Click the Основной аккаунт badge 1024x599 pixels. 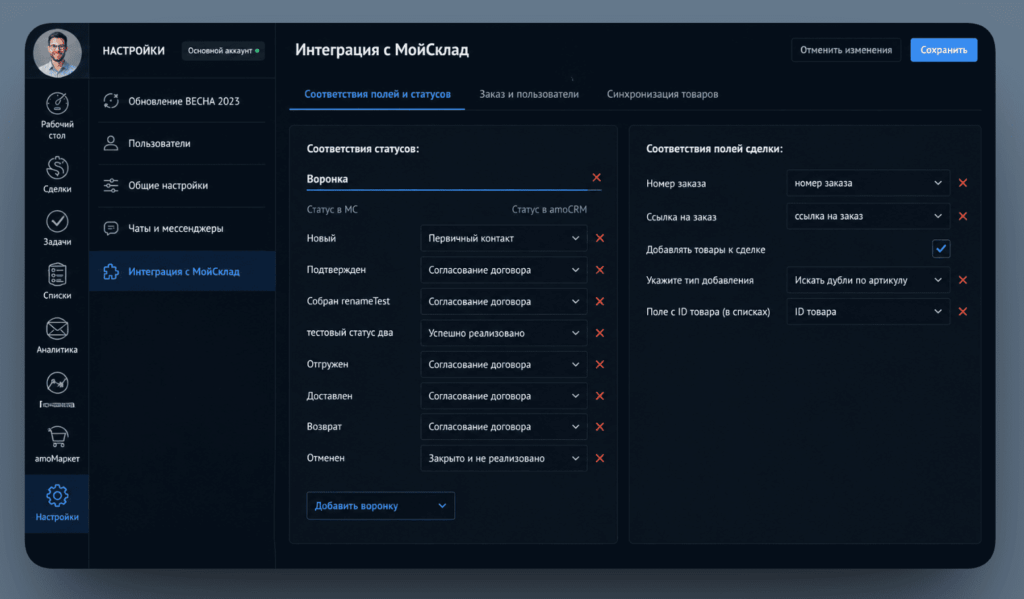tap(223, 50)
